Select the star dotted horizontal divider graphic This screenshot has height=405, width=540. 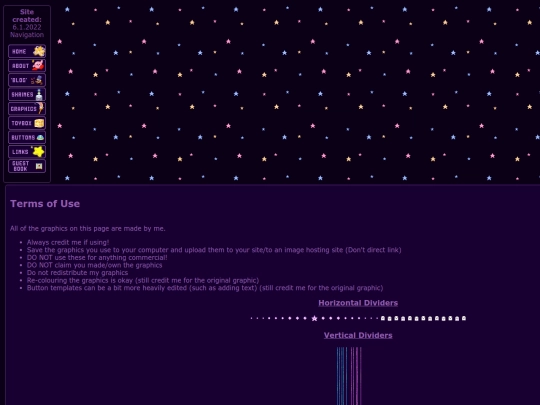pyautogui.click(x=314, y=319)
